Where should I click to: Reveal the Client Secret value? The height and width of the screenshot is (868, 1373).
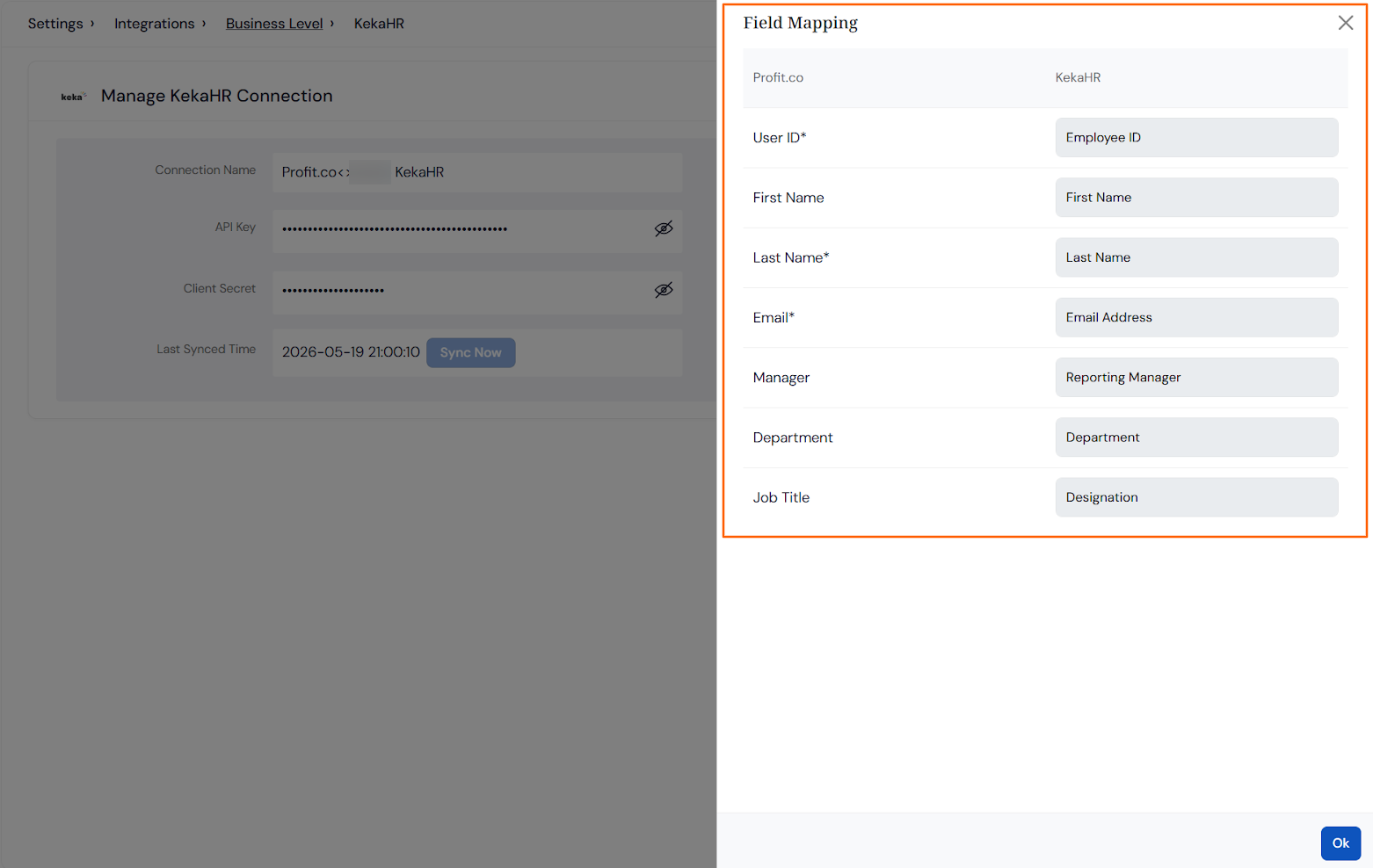(664, 290)
